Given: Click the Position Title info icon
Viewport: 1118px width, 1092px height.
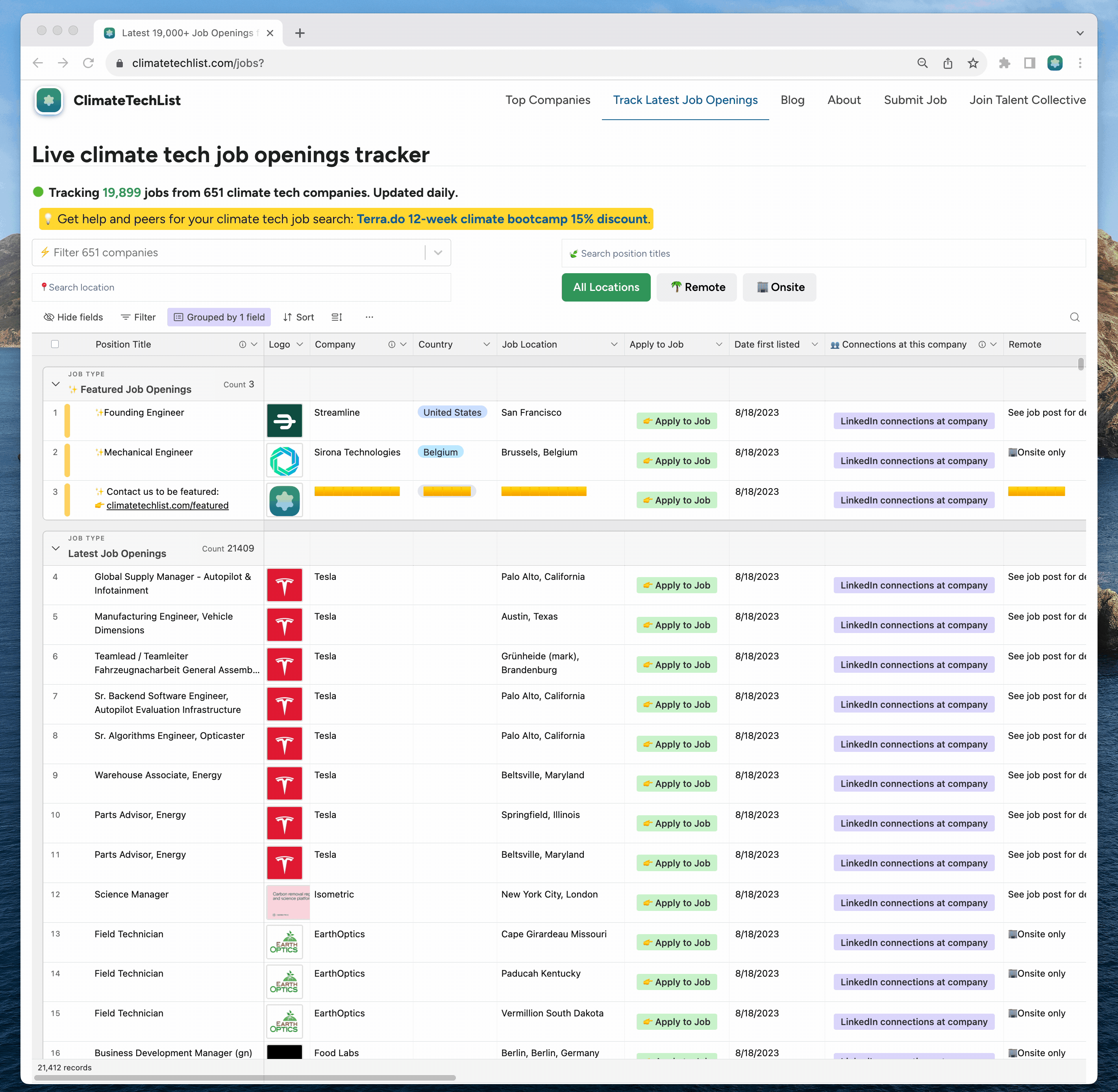Looking at the screenshot, I should click(x=242, y=344).
